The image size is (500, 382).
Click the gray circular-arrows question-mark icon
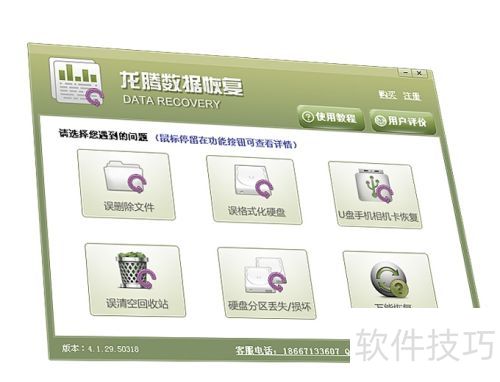pos(389,279)
